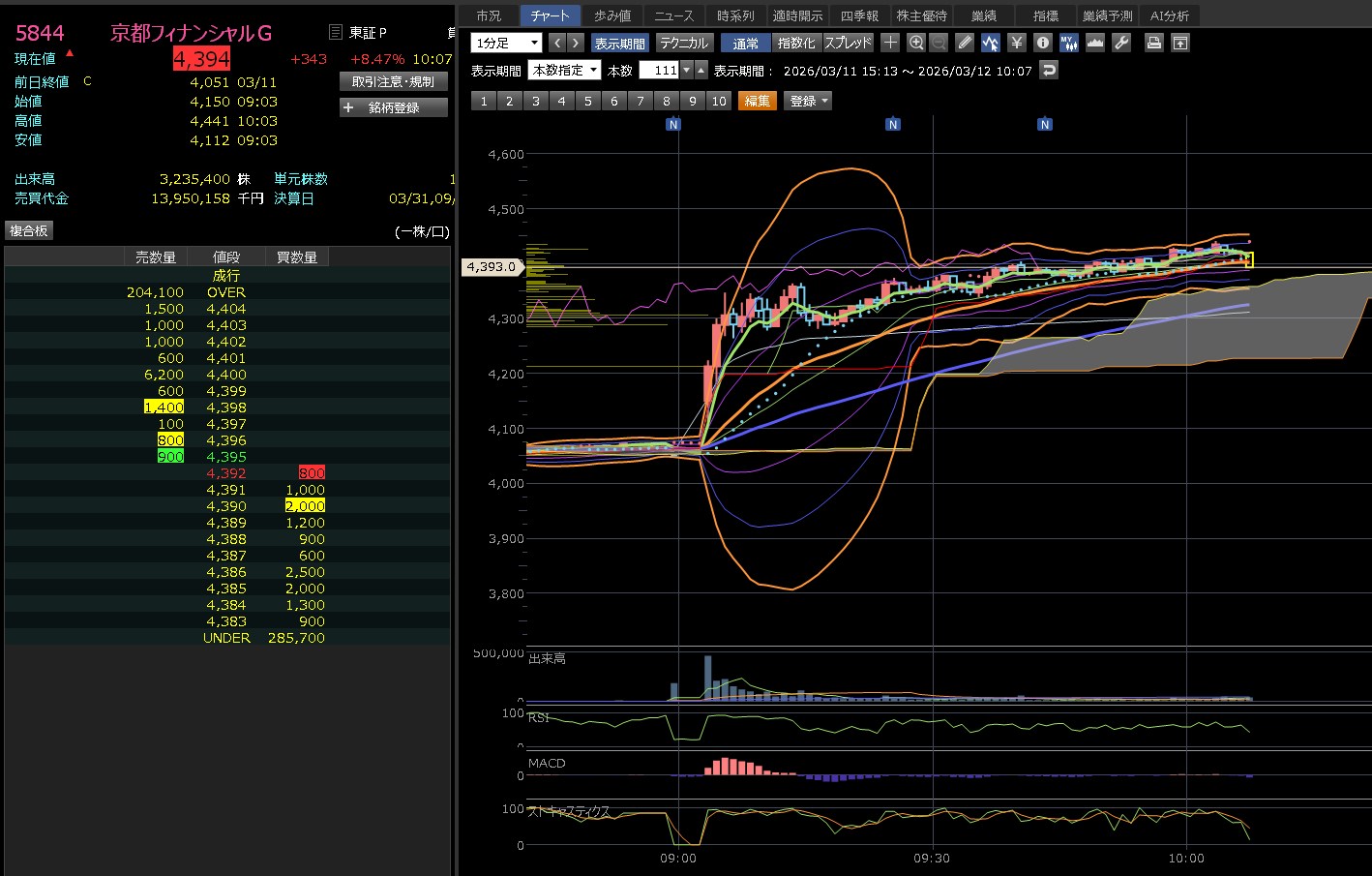Switch to the ニュース tab

673,15
